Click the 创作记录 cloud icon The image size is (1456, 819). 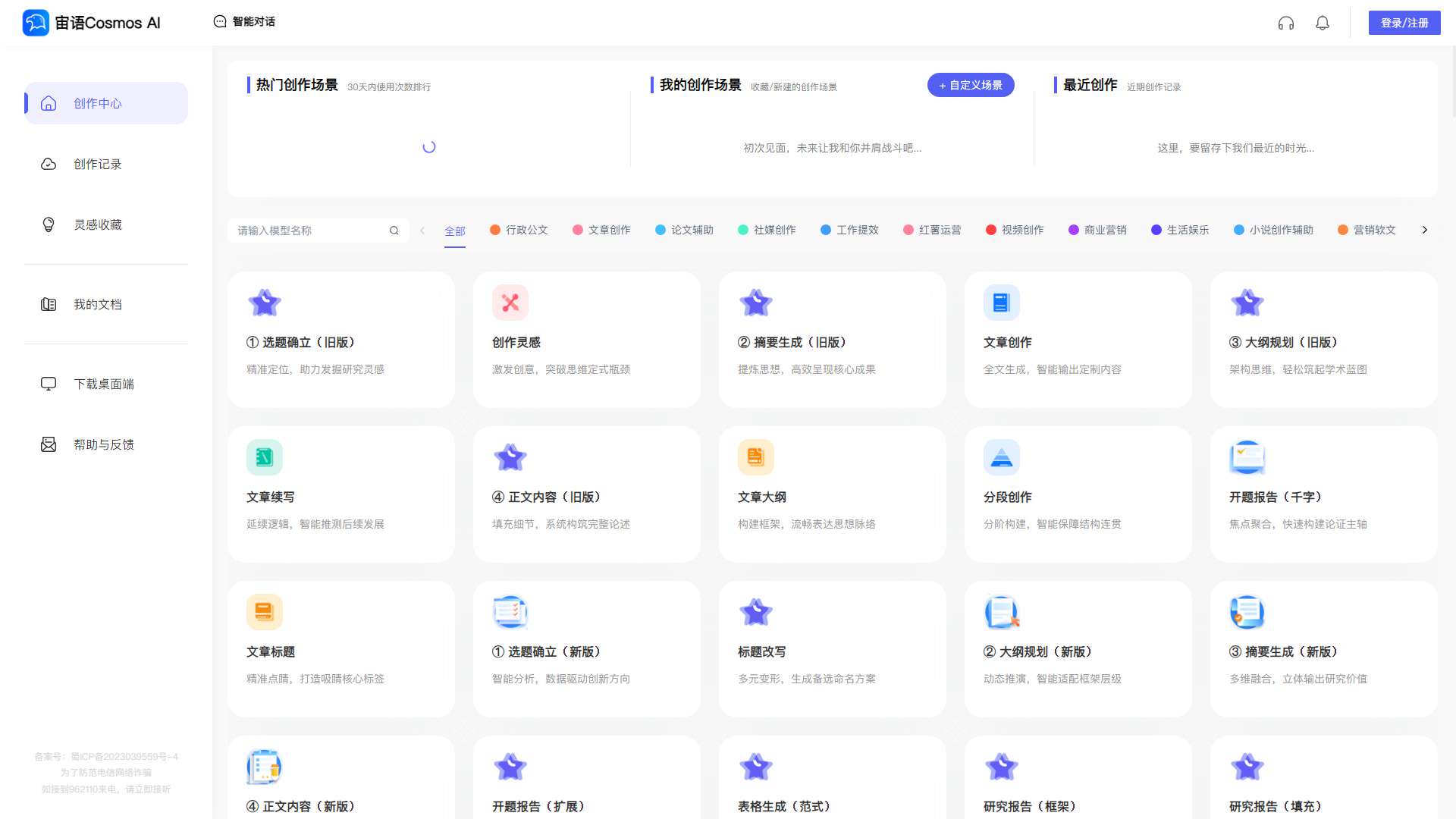coord(49,164)
